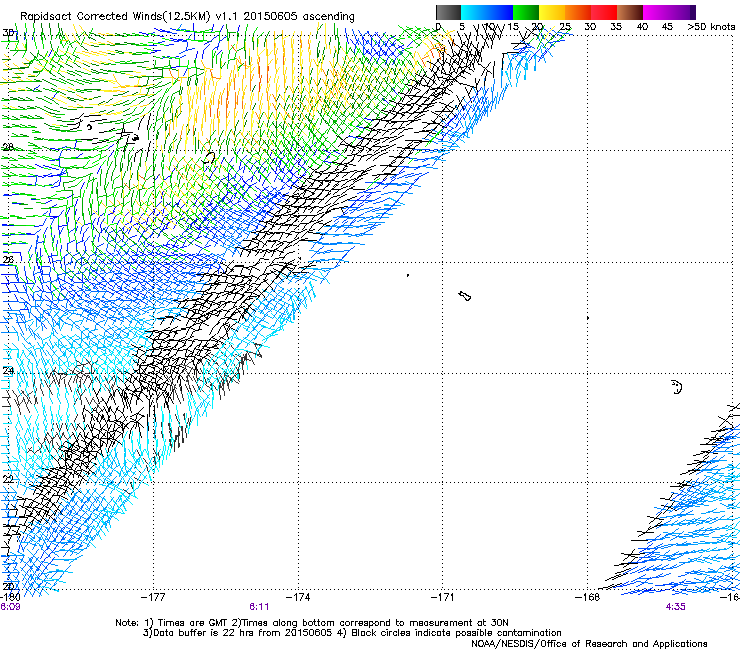
Task: Click the '45' label under the color scale
Action: point(667,27)
